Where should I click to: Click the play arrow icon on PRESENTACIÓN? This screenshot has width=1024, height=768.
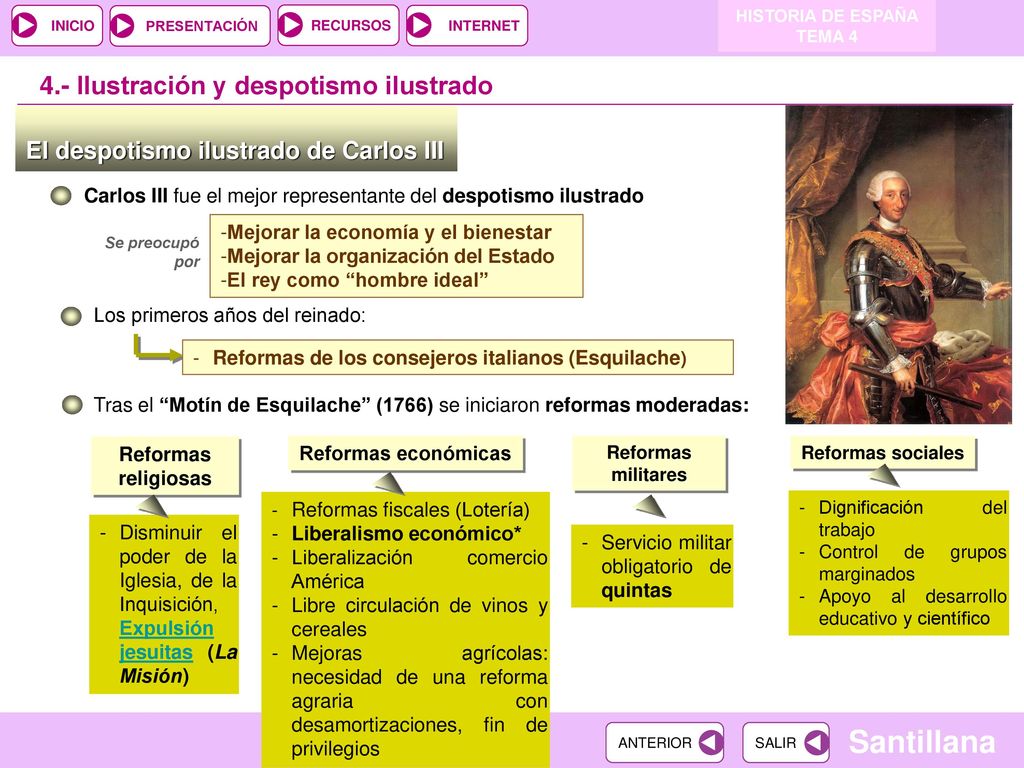pyautogui.click(x=122, y=25)
